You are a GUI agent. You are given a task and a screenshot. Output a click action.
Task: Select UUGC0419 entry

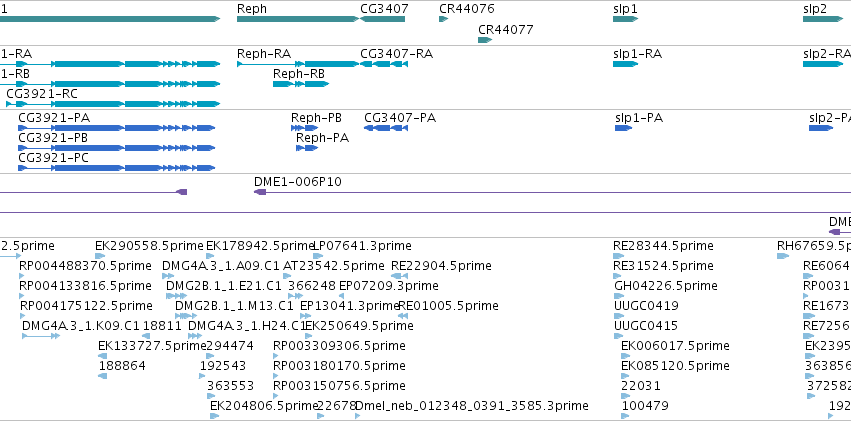(646, 305)
